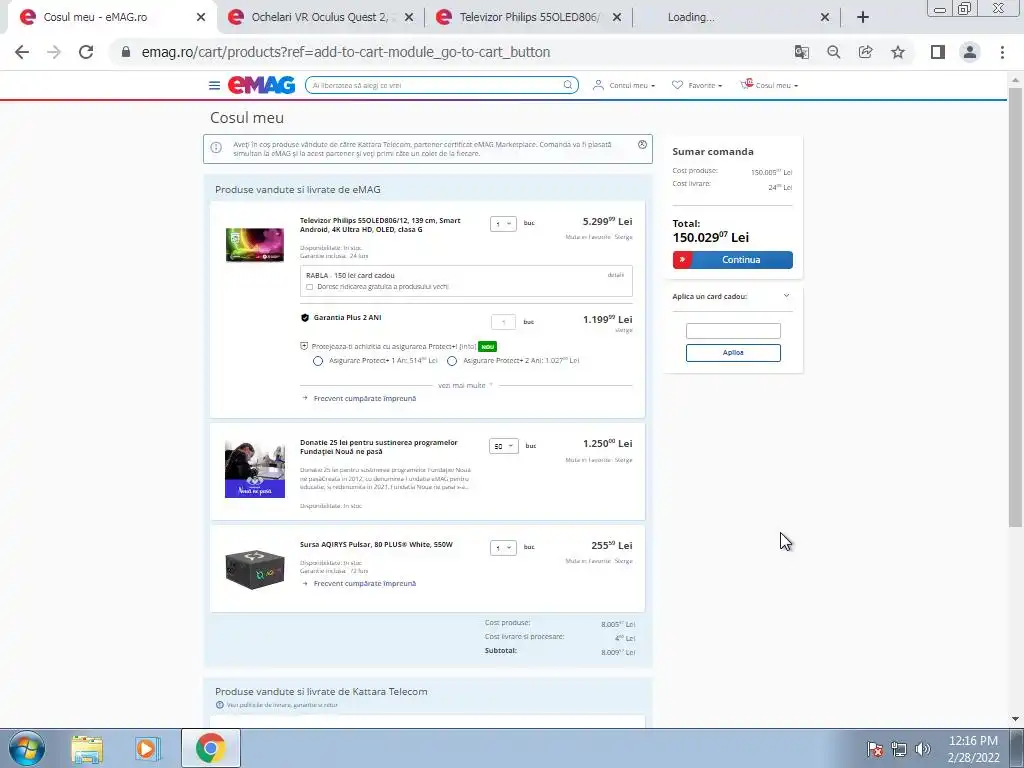Check 'Doresc ridicarea gratuita a produsului vechi'
The width and height of the screenshot is (1024, 768).
[310, 287]
